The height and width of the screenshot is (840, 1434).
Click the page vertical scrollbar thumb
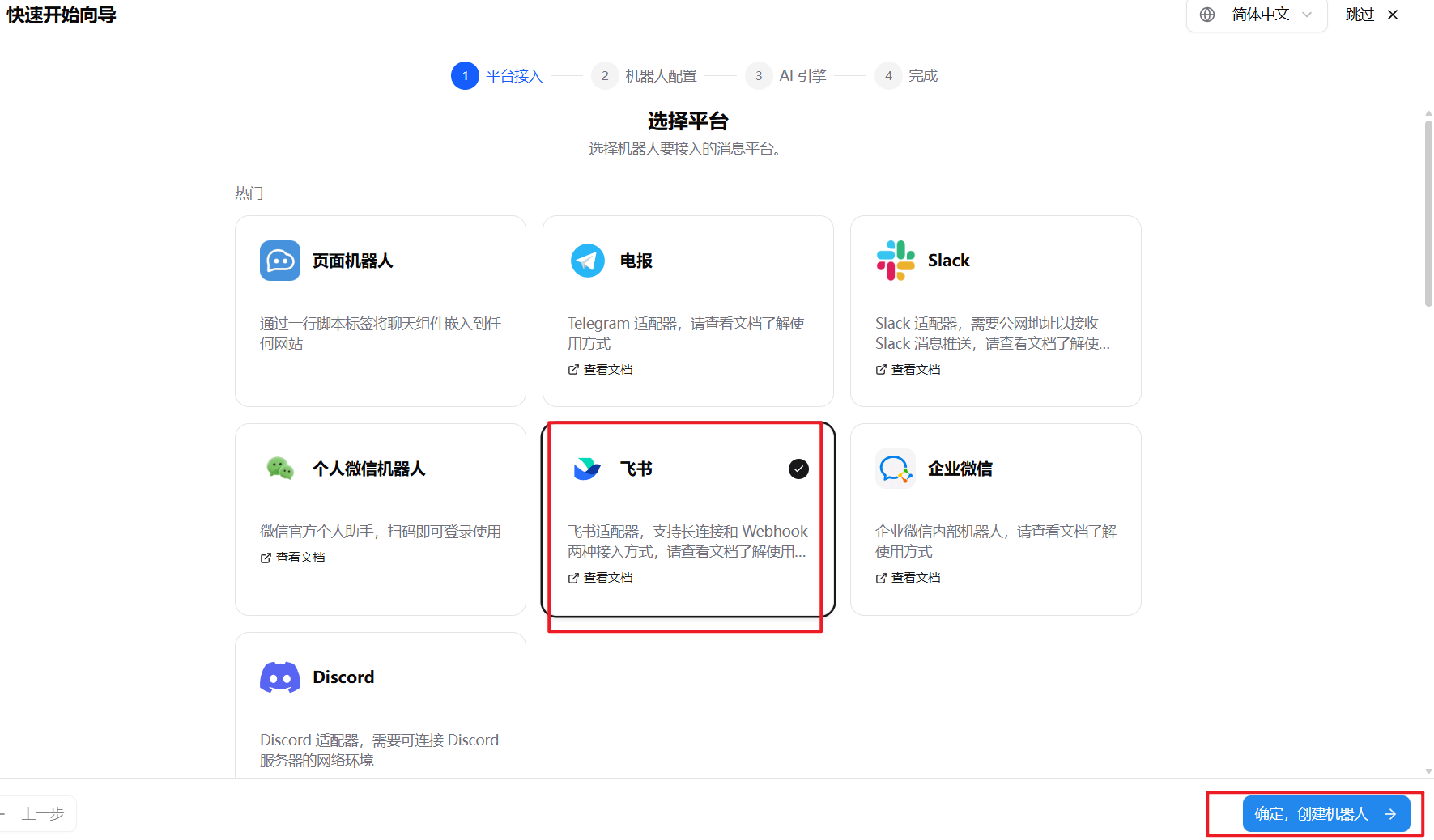(1428, 213)
